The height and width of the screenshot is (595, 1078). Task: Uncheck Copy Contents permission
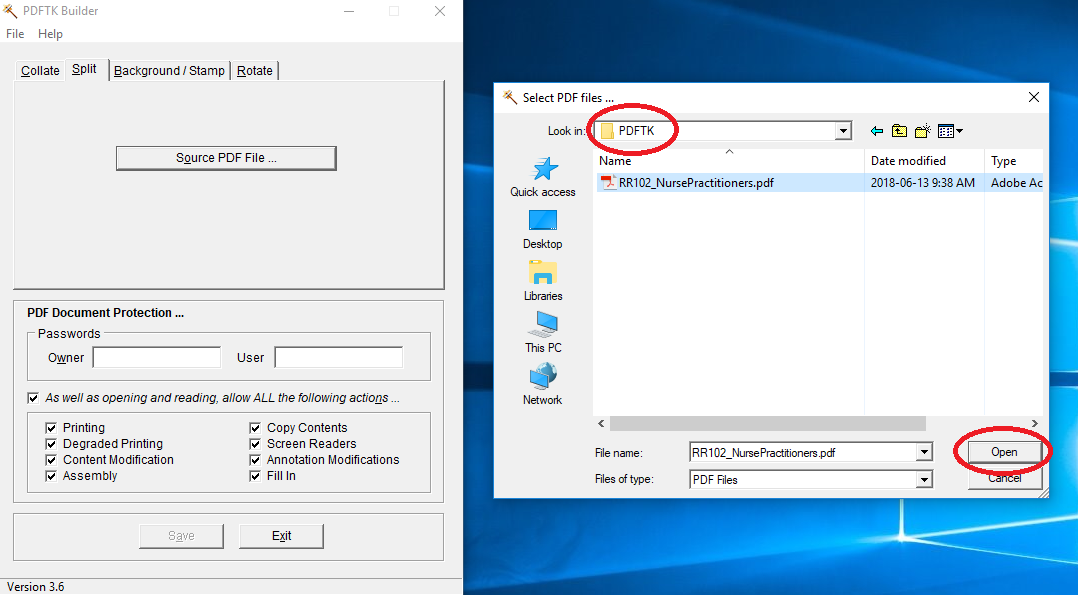click(255, 428)
